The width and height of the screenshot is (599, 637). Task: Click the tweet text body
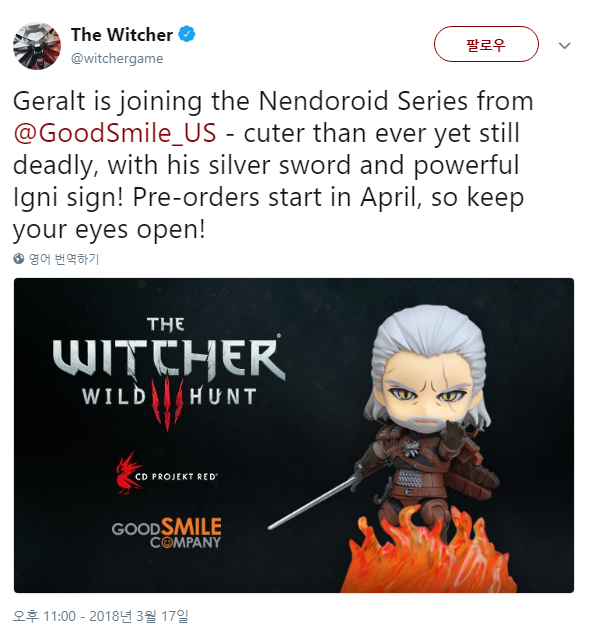(x=272, y=165)
